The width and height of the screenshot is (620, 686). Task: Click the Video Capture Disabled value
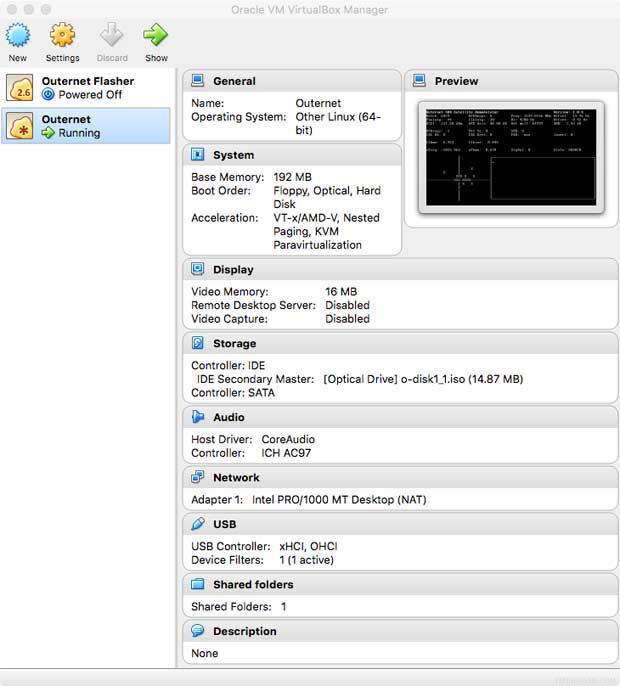pyautogui.click(x=347, y=319)
